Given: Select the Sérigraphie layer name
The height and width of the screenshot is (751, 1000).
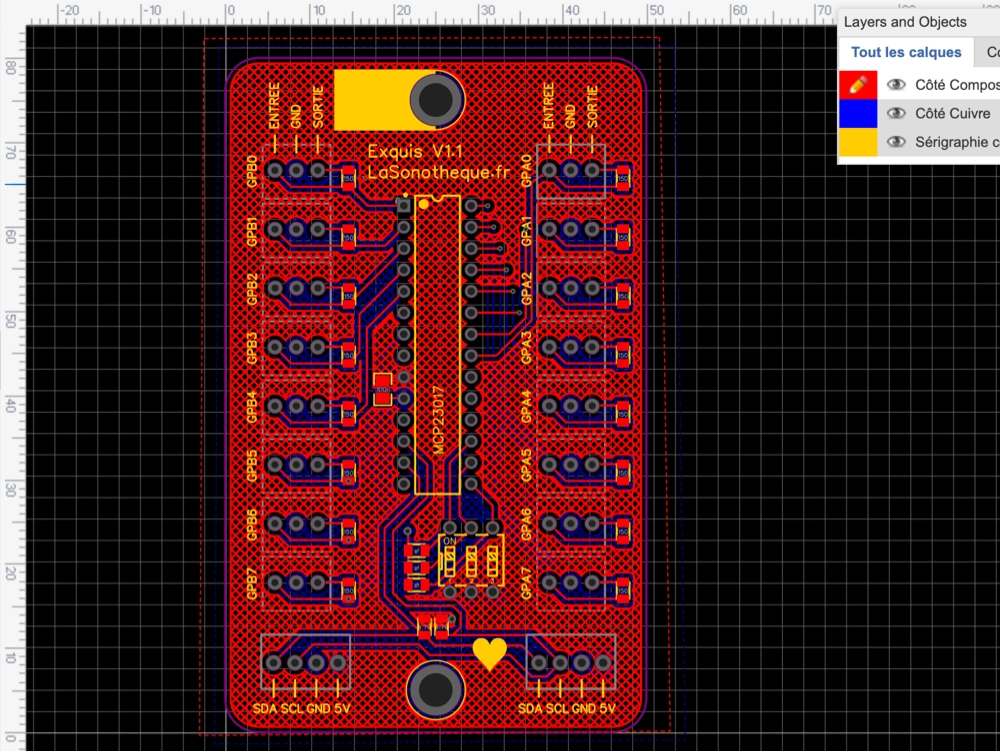Looking at the screenshot, I should point(957,142).
